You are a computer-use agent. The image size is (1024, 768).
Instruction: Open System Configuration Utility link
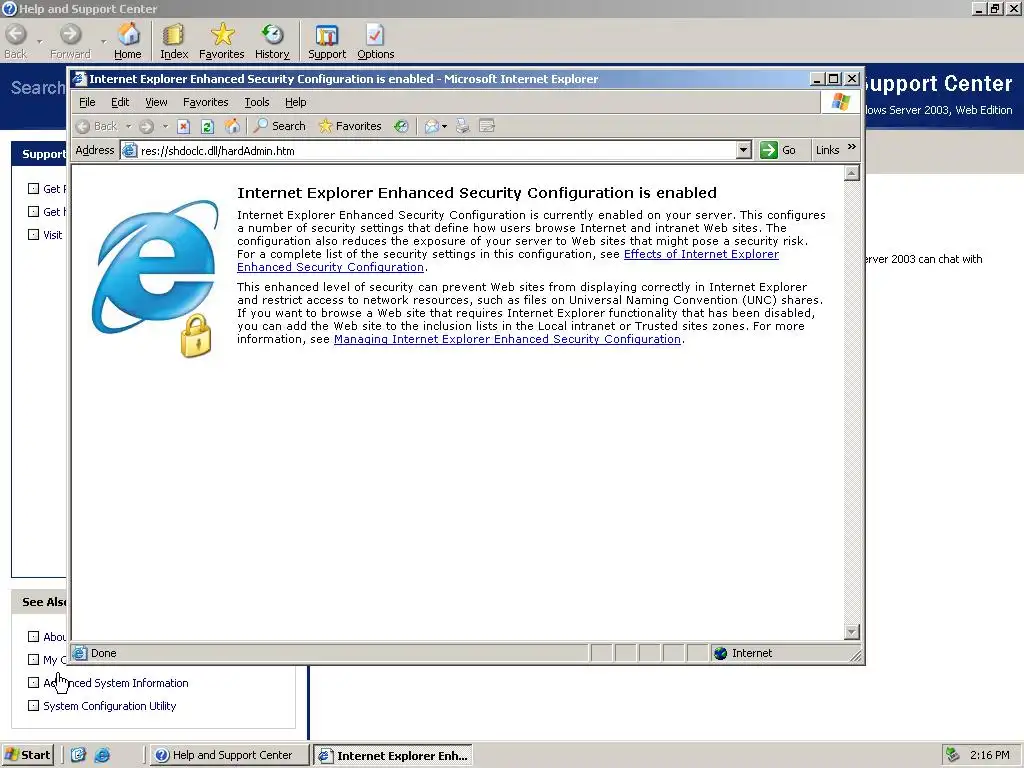[110, 706]
